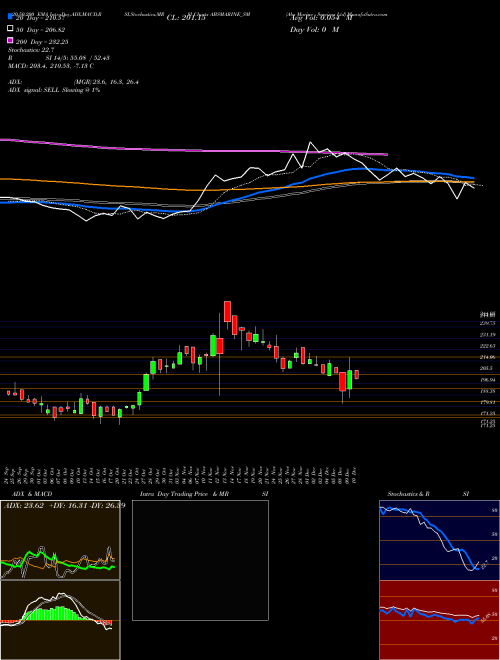500x660 pixels.
Task: Select the '200 Day = 232.25' label
Action: click(x=42, y=41)
